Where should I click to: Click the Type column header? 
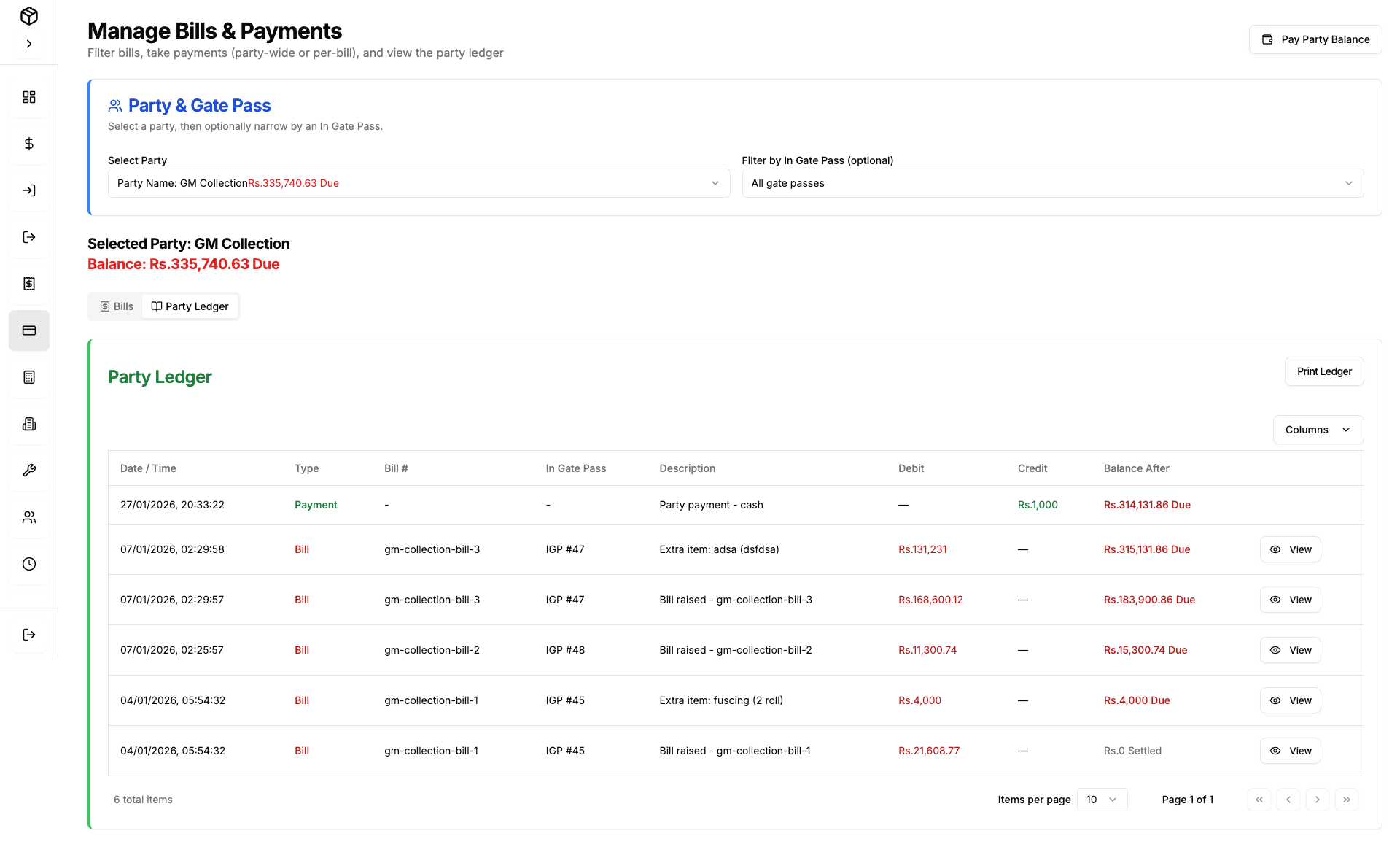point(306,468)
